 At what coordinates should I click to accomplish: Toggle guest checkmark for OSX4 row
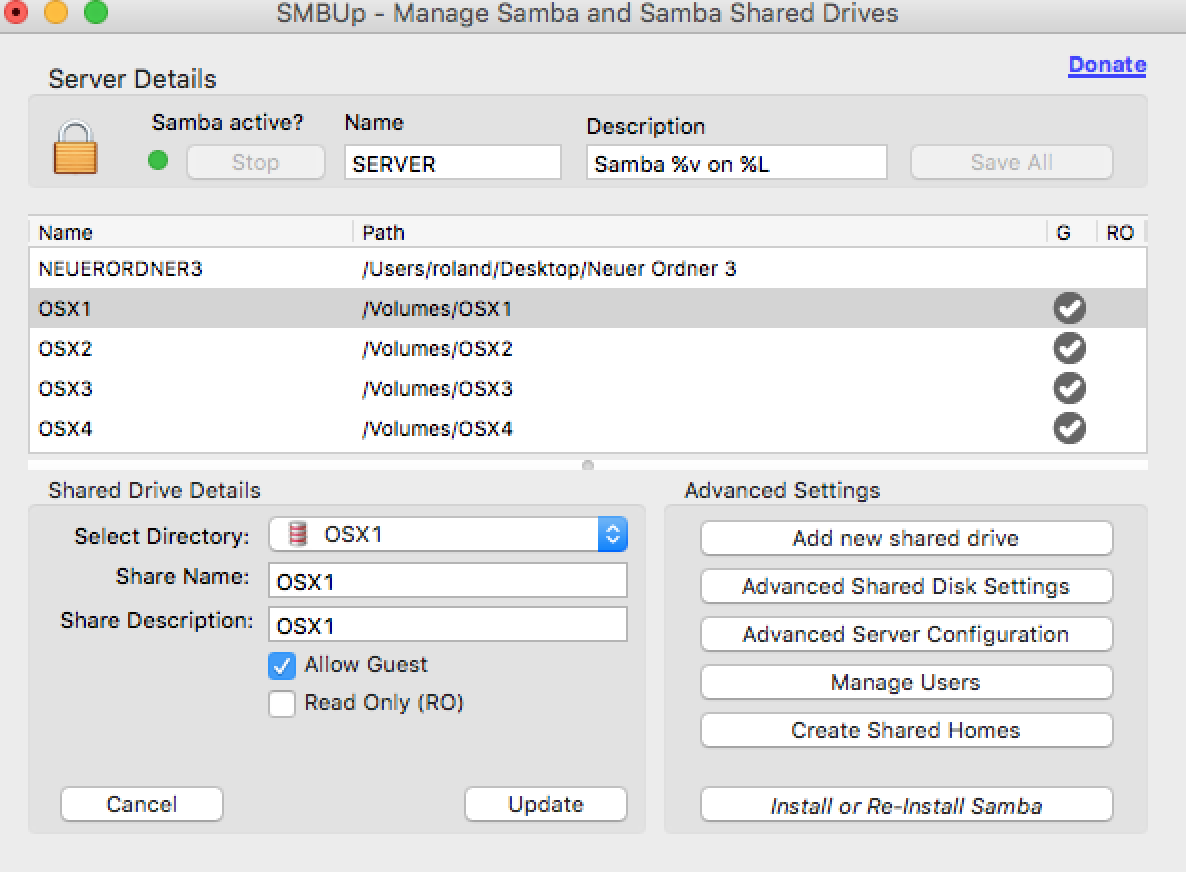point(1070,428)
